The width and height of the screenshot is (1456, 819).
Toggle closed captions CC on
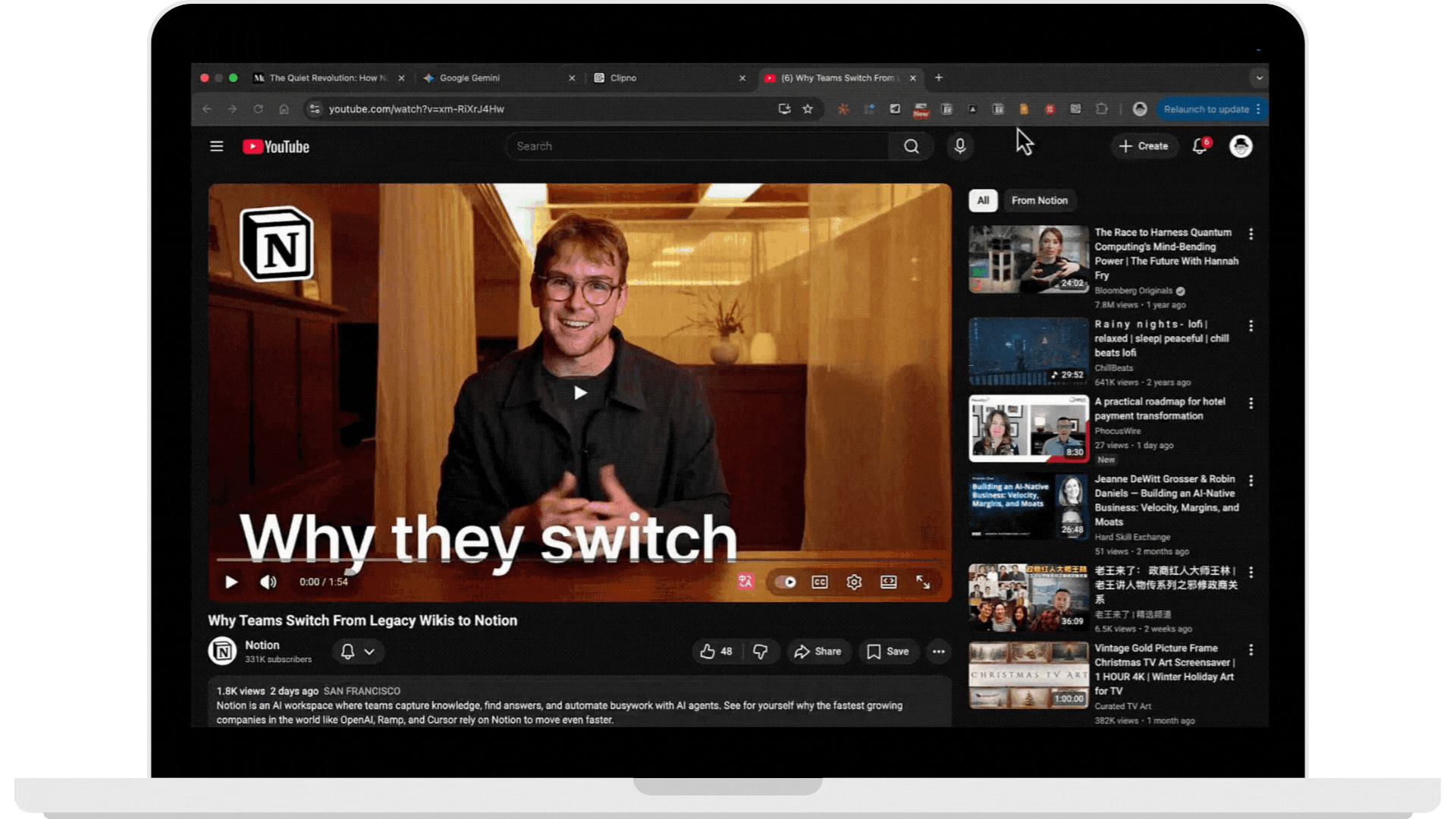tap(820, 582)
